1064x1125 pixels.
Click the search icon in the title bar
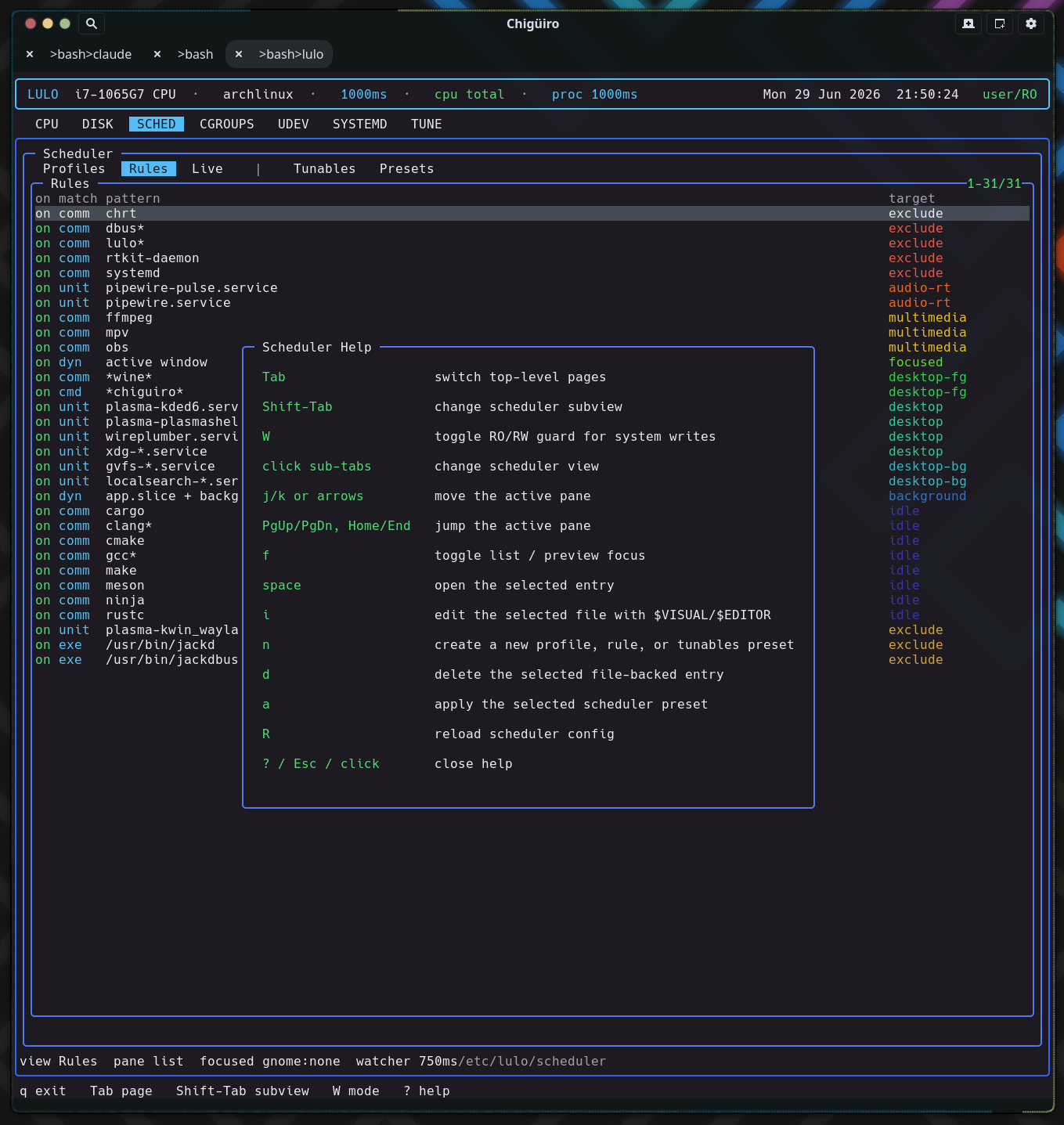pos(92,23)
